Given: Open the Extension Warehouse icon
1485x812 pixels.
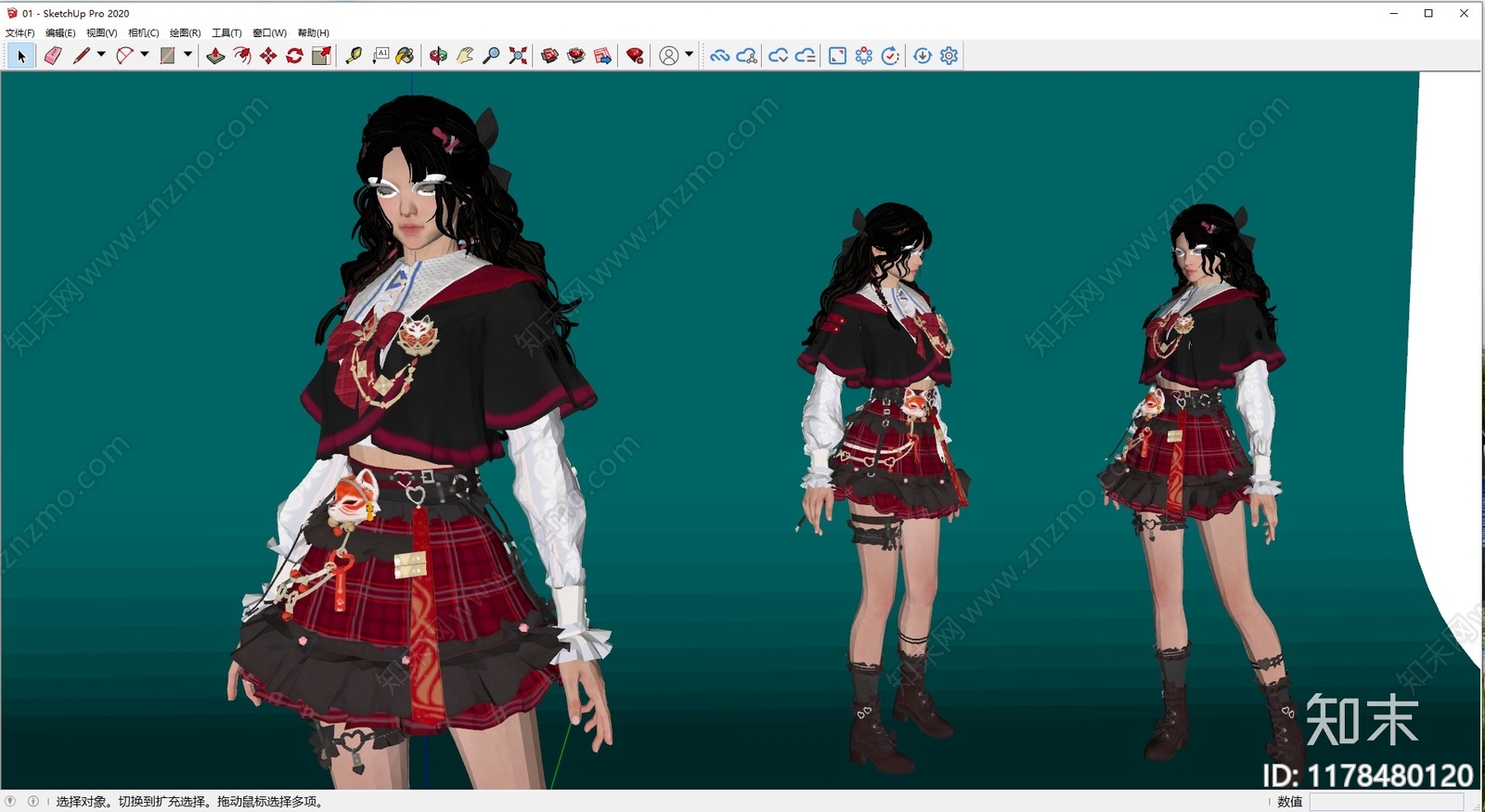Looking at the screenshot, I should (576, 56).
